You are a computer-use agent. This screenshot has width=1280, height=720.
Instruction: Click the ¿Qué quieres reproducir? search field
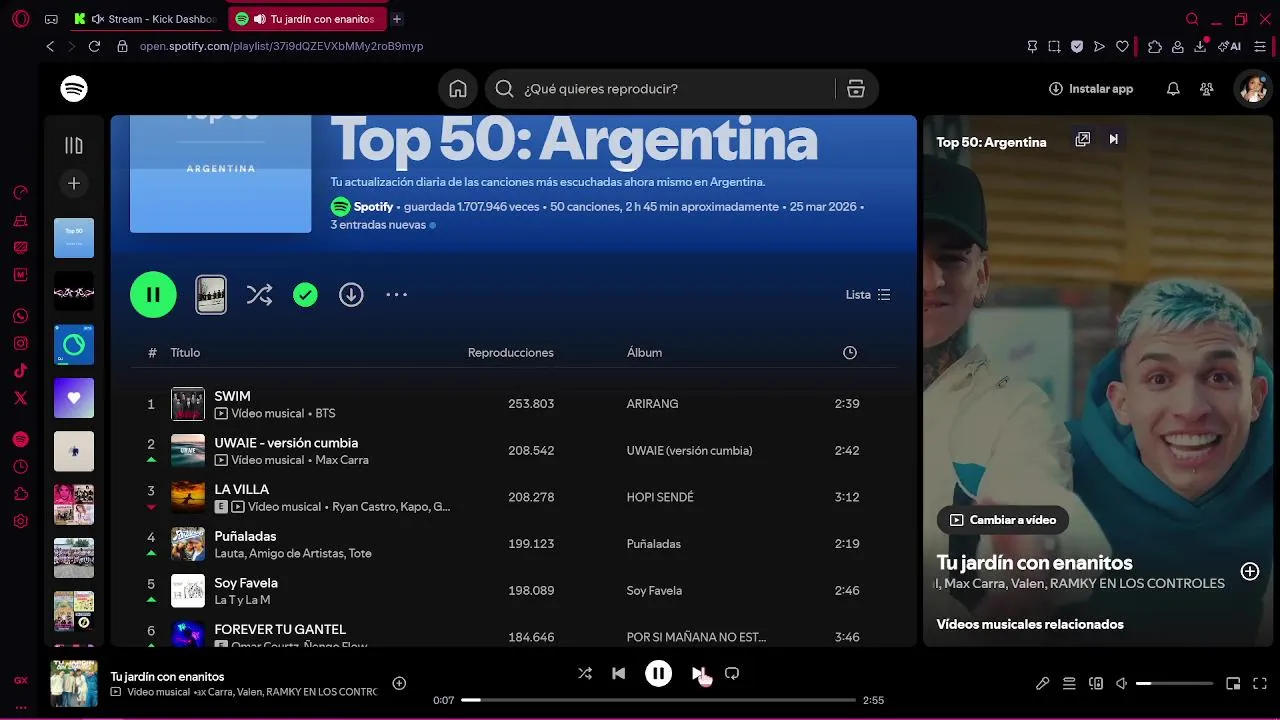click(662, 89)
